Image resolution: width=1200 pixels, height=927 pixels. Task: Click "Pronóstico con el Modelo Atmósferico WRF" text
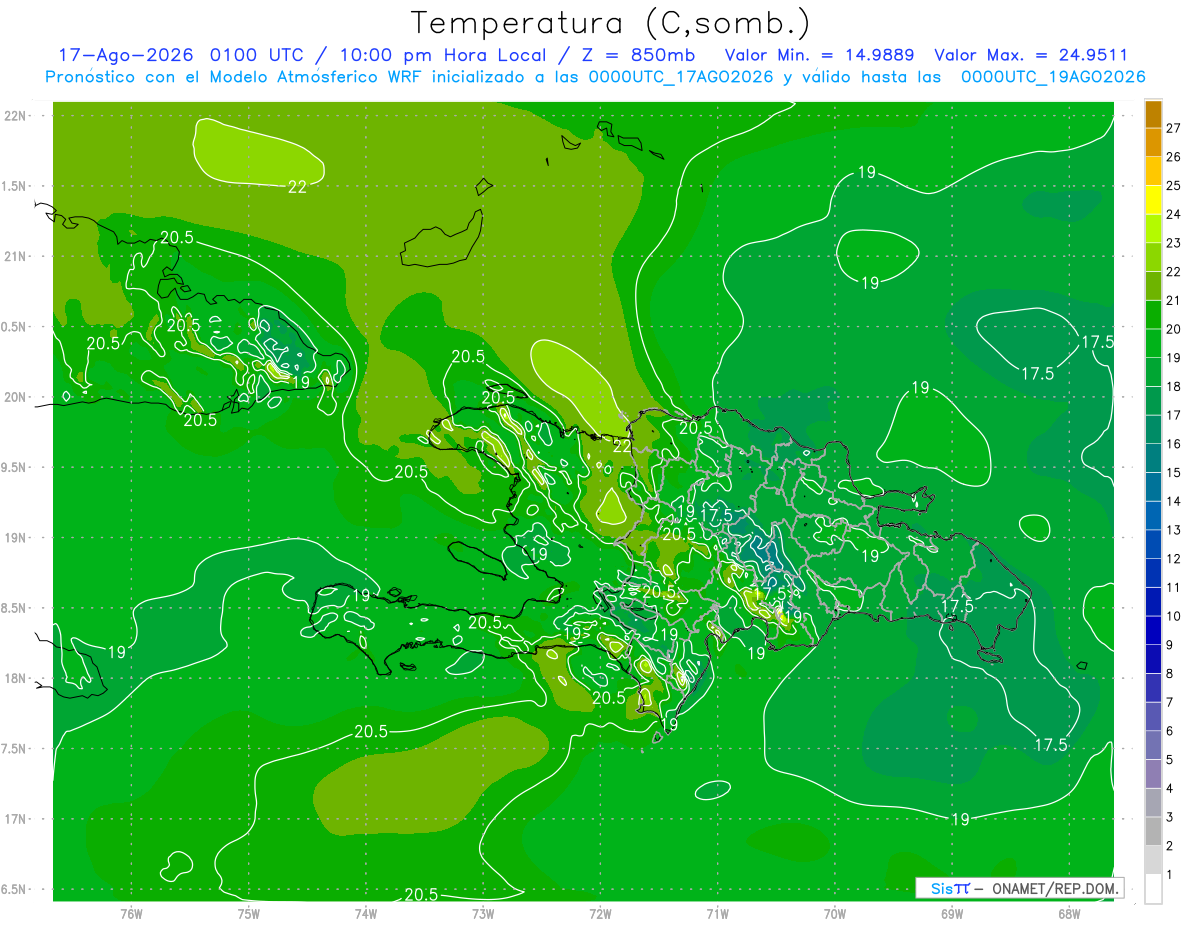tap(235, 76)
